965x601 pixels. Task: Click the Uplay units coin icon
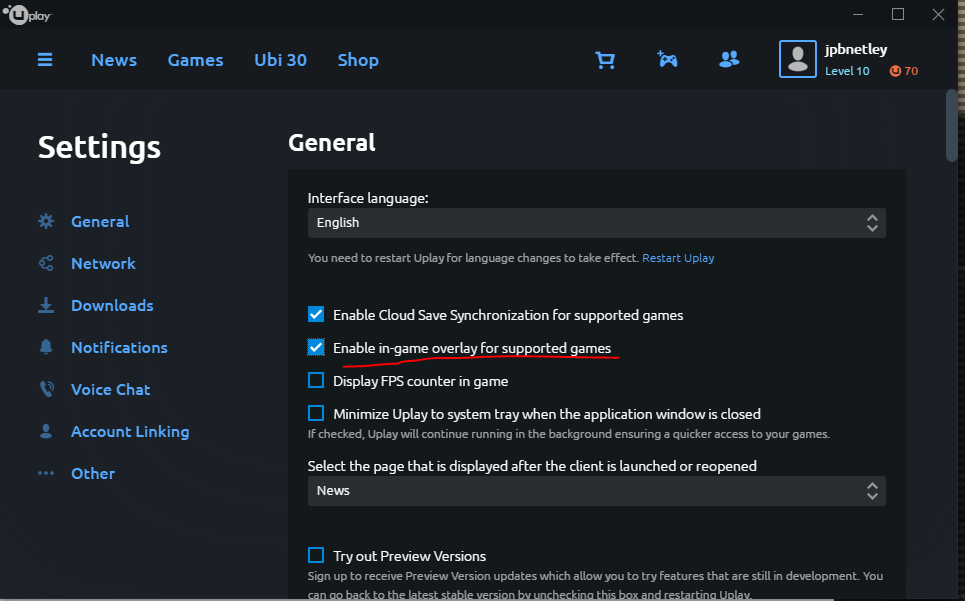(895, 71)
